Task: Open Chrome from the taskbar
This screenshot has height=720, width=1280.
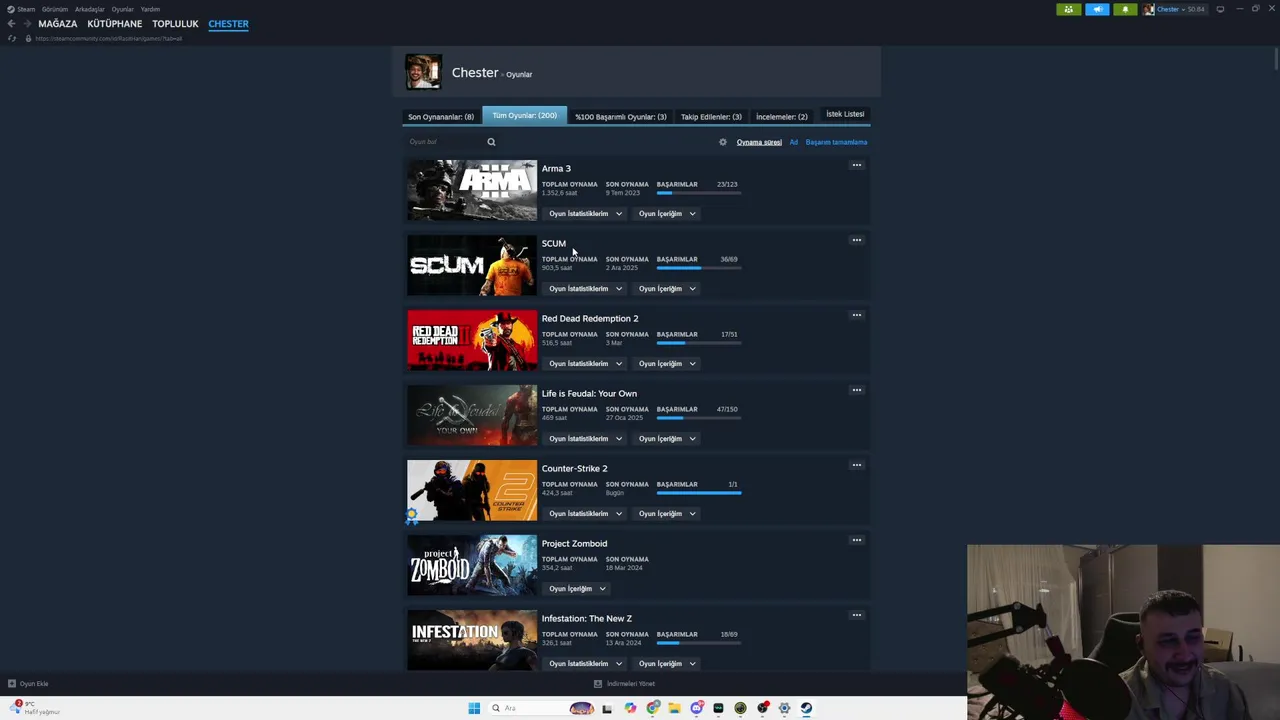Action: (x=653, y=708)
